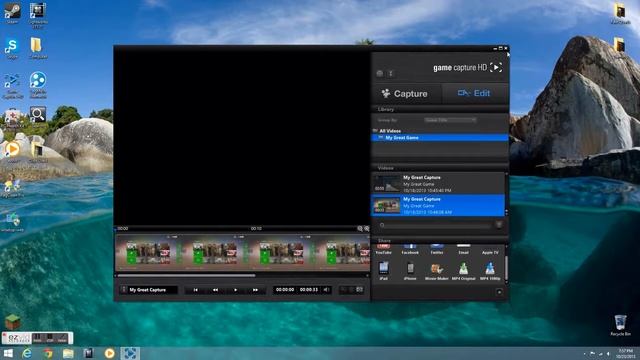Share to YouTube
The image size is (640, 360).
383,249
